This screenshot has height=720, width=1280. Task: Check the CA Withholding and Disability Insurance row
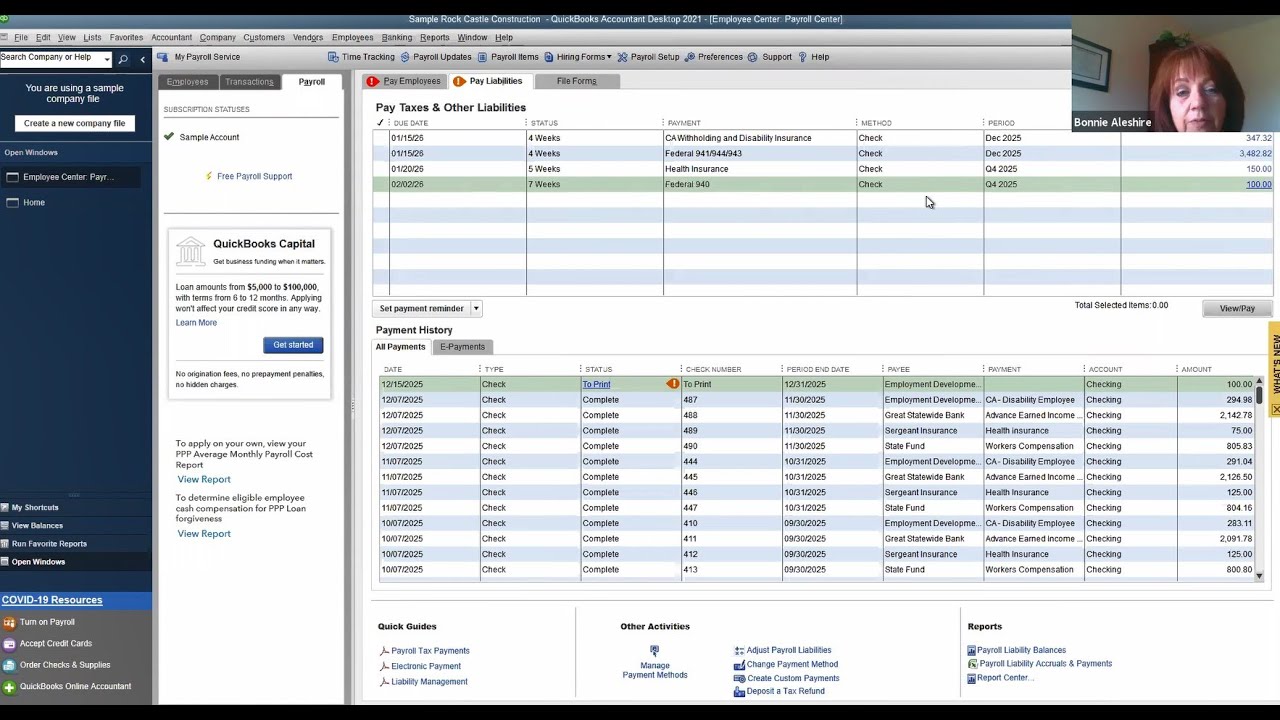(x=380, y=138)
